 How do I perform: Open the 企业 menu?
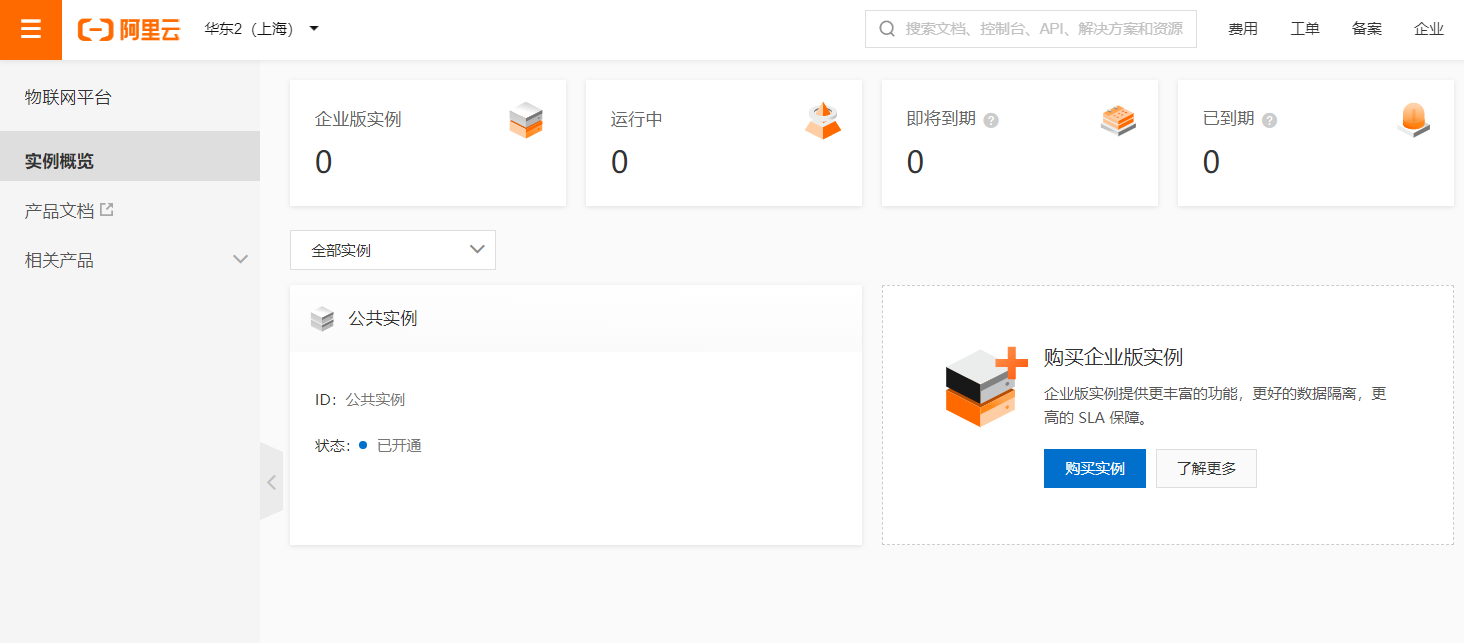click(x=1429, y=29)
